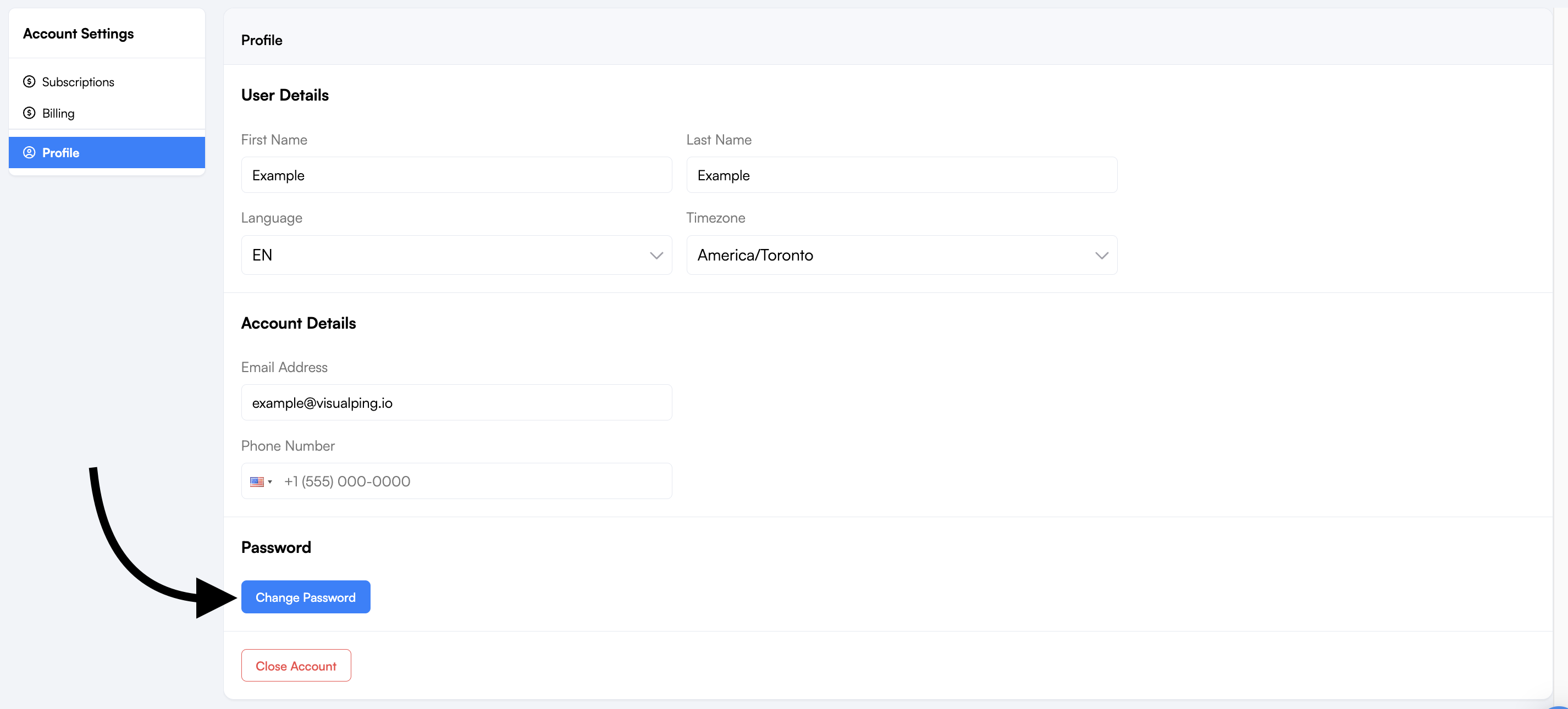This screenshot has width=1568, height=709.
Task: Click the Password section heading
Action: [x=276, y=547]
